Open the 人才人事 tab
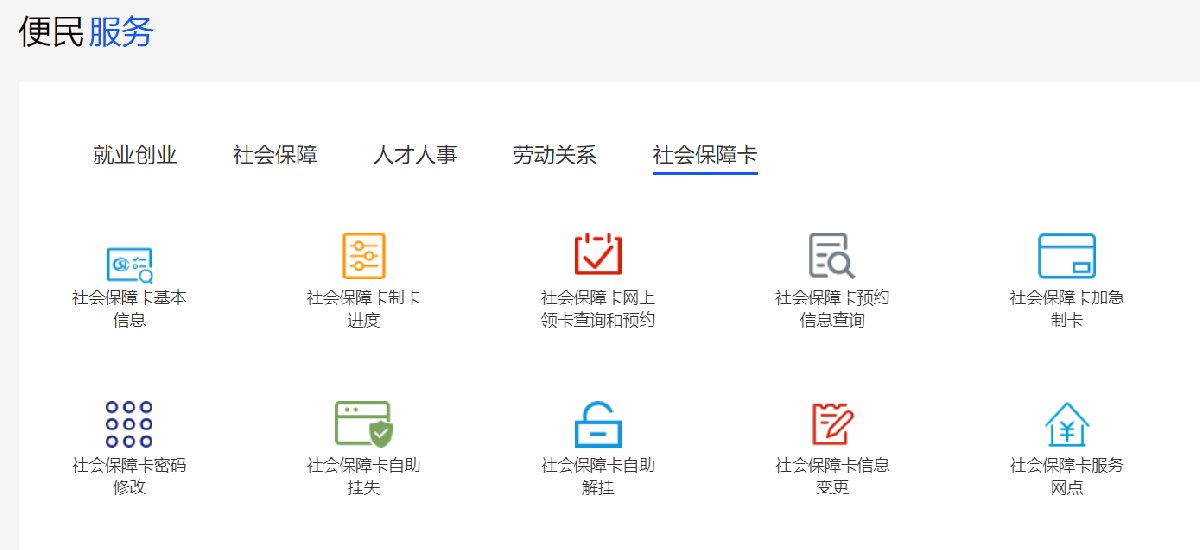The image size is (1200, 550). click(415, 155)
